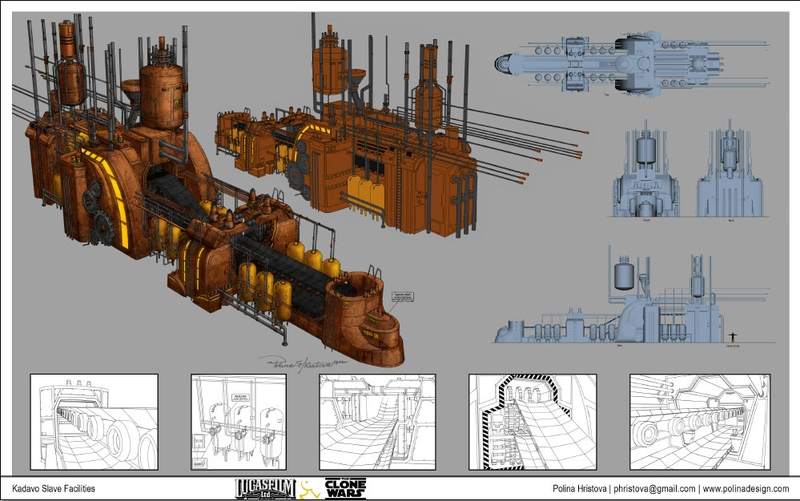The width and height of the screenshot is (800, 501).
Task: Click the blue front-view elevation drawing
Action: click(x=646, y=169)
